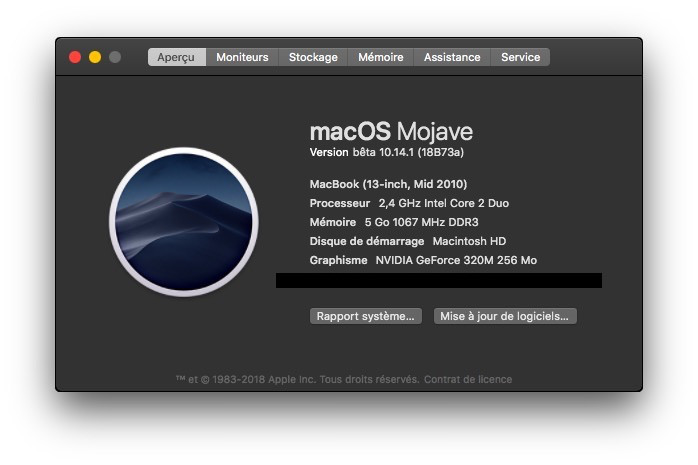Close the window with red button
Image resolution: width=698 pixels, height=465 pixels.
[75, 57]
